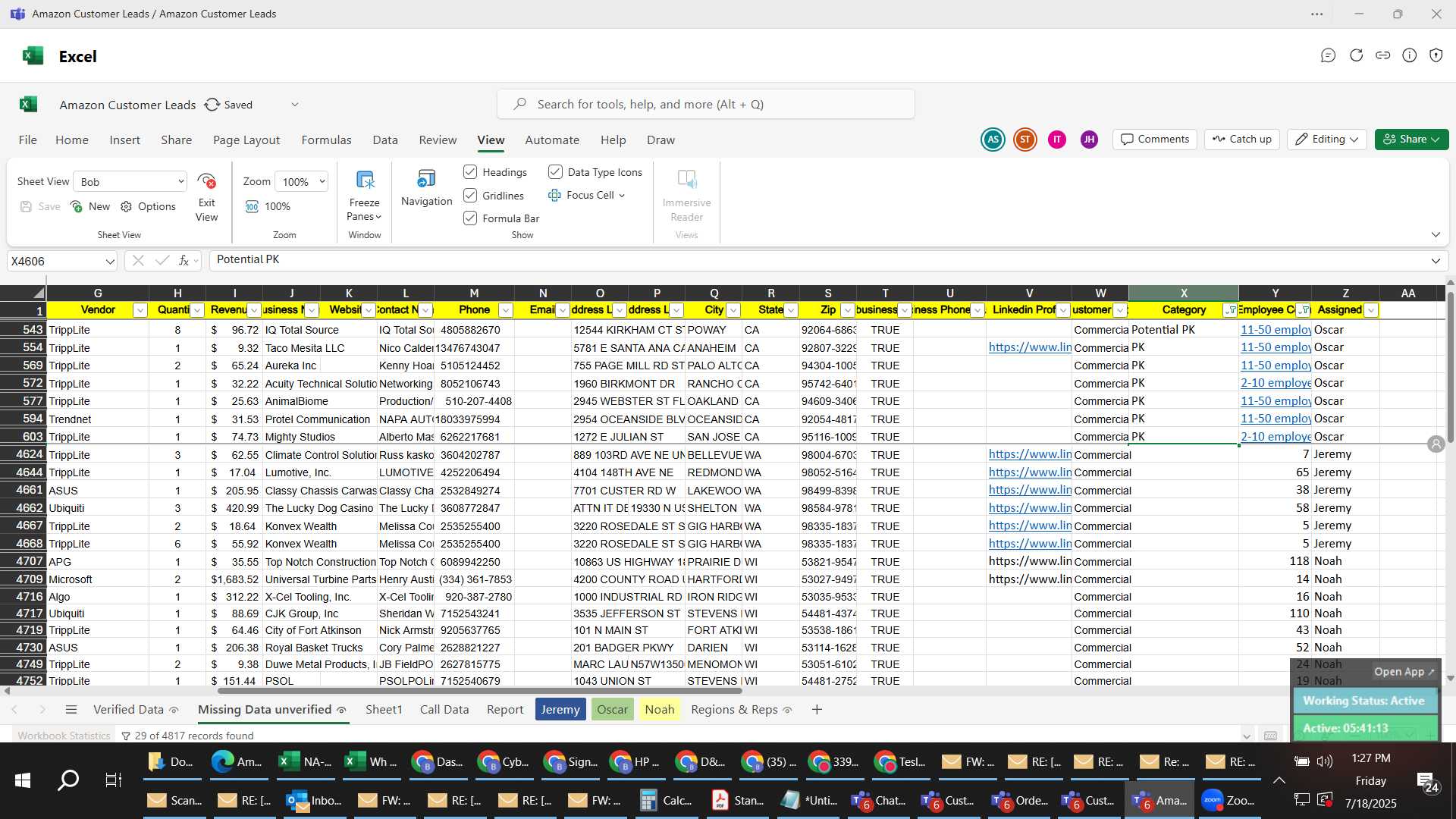
Task: Click the Exit View icon
Action: pos(206,181)
